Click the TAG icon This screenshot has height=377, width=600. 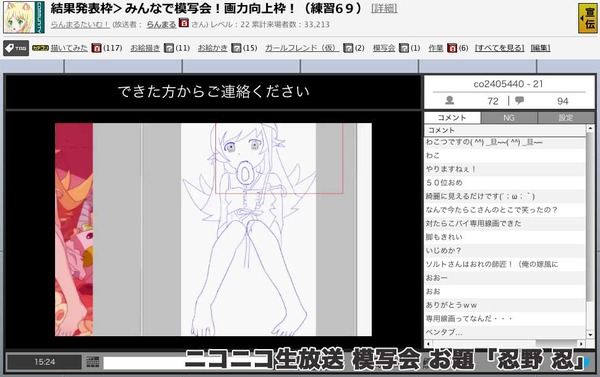(16, 48)
